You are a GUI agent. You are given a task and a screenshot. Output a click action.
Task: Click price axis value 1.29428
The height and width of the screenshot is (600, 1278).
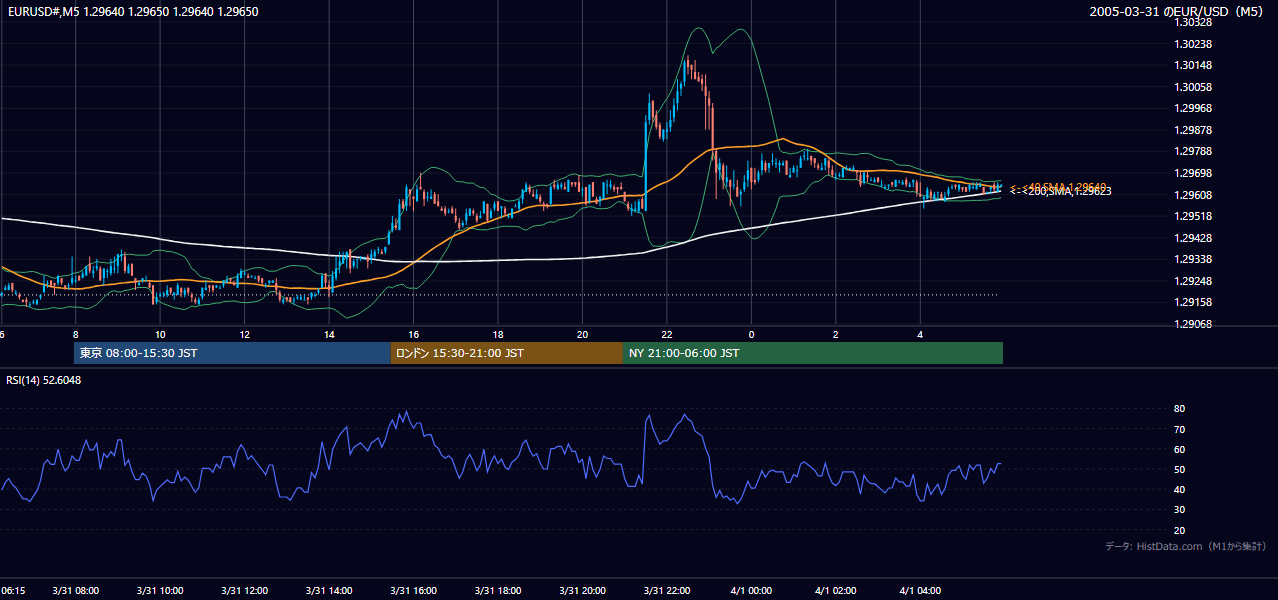[1194, 238]
